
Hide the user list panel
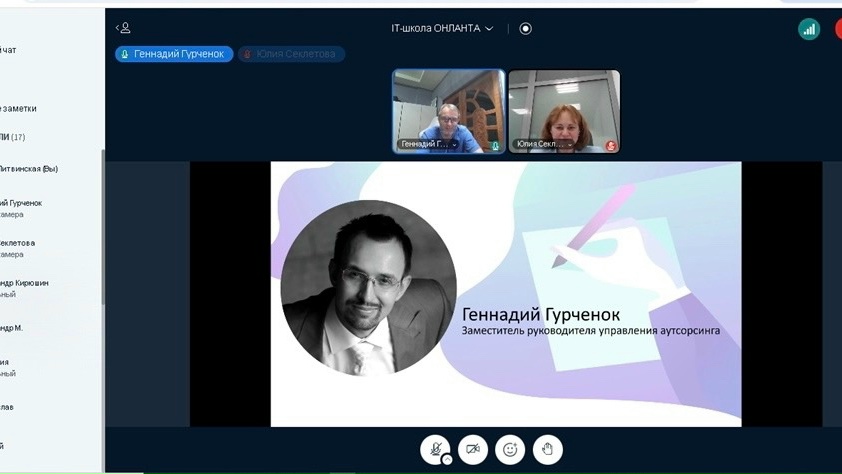coord(123,28)
